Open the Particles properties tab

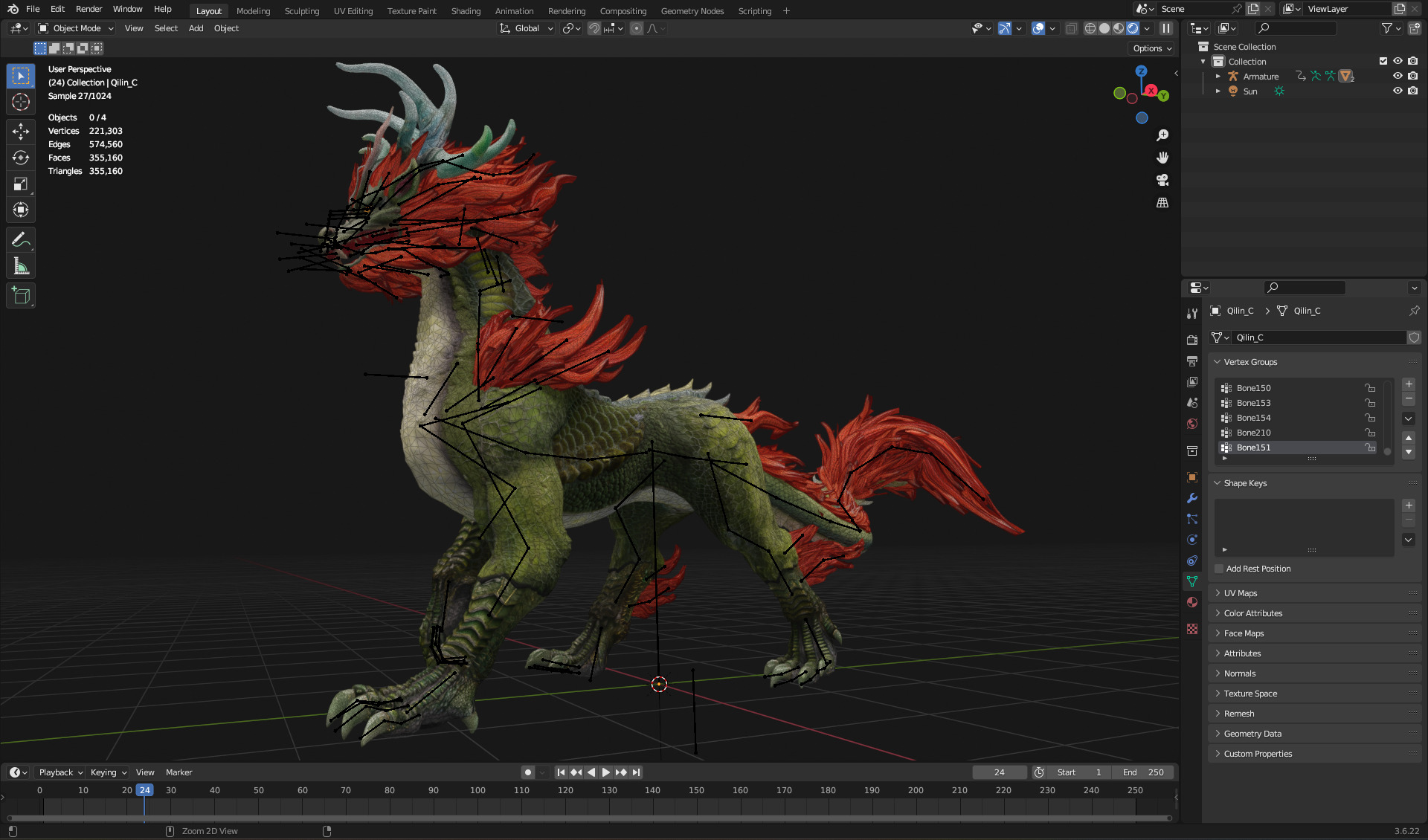click(x=1192, y=519)
